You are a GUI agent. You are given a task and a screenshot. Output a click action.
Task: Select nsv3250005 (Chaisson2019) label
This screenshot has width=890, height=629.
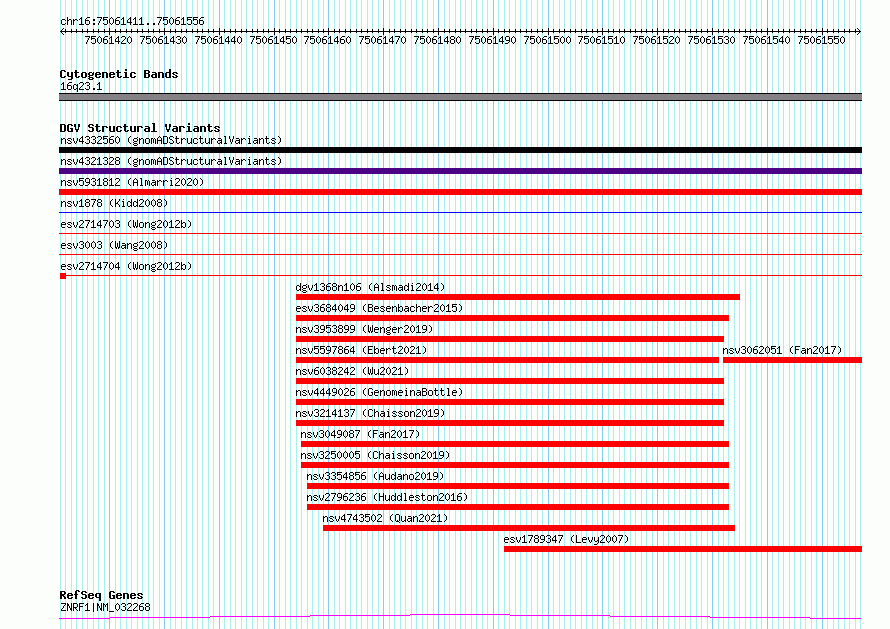tap(375, 455)
